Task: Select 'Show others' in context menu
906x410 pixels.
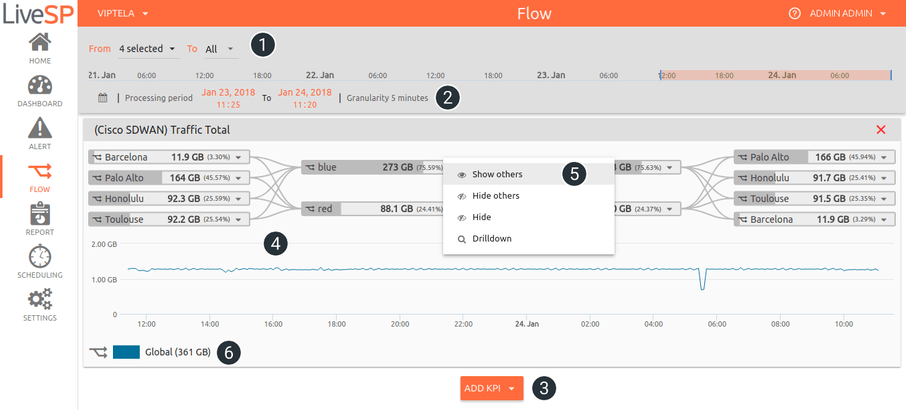Action: (528, 174)
